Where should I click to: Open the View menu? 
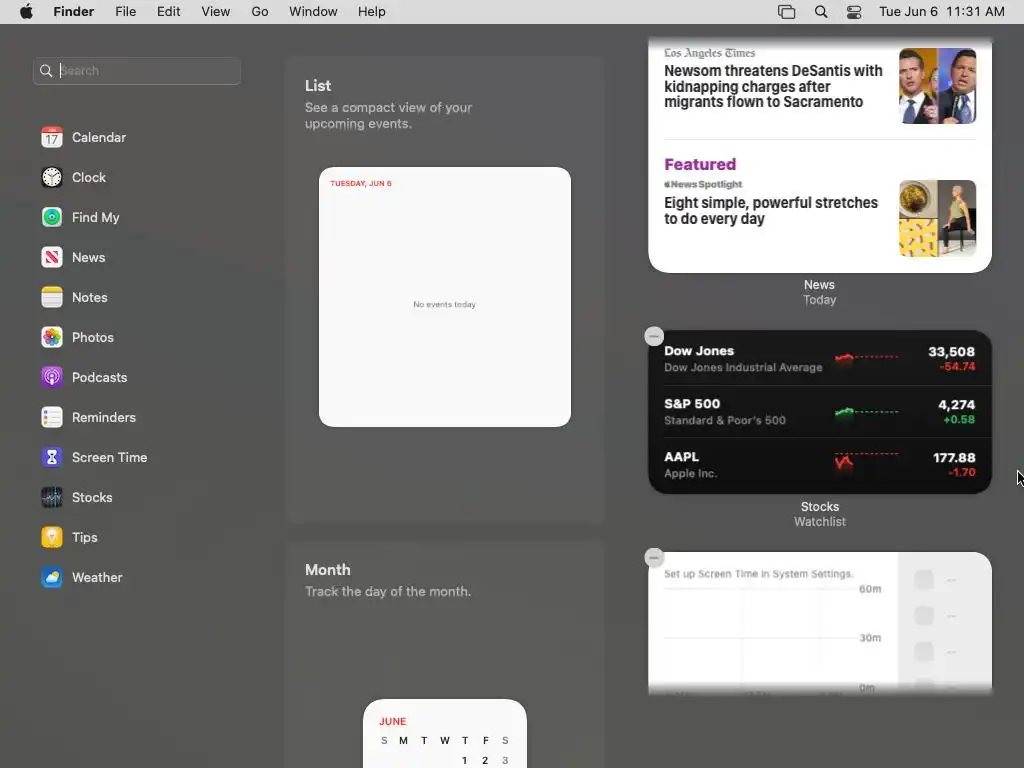[x=216, y=12]
